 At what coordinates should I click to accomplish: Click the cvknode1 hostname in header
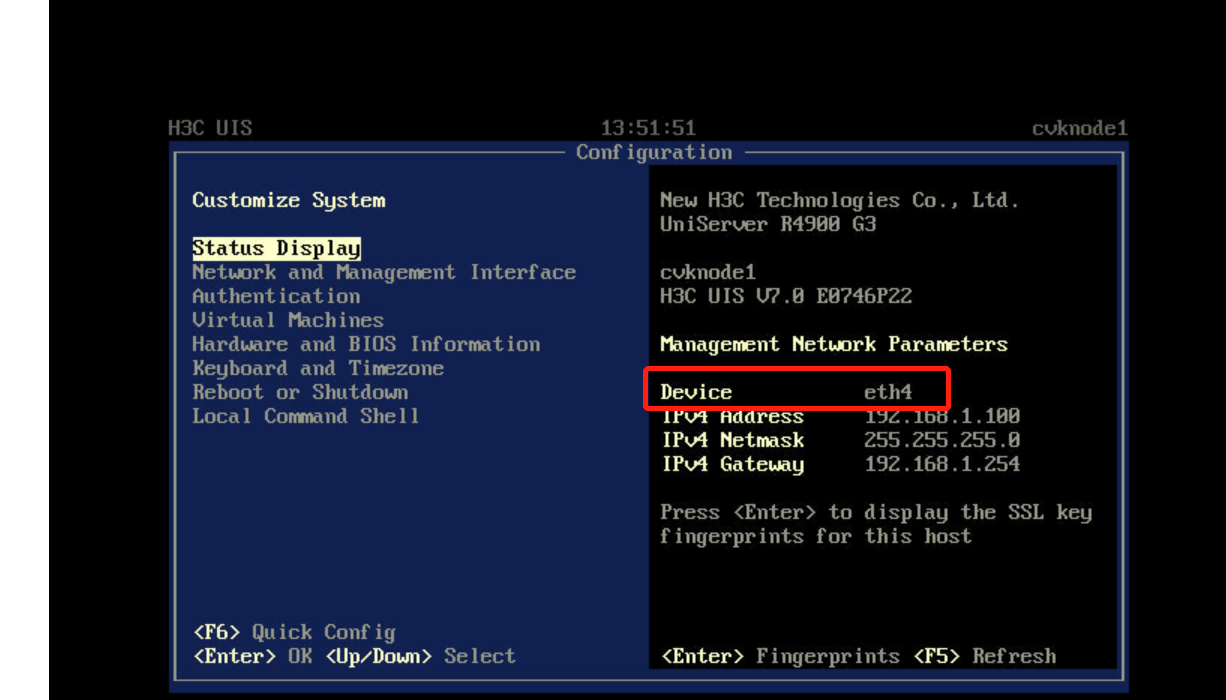point(1079,128)
